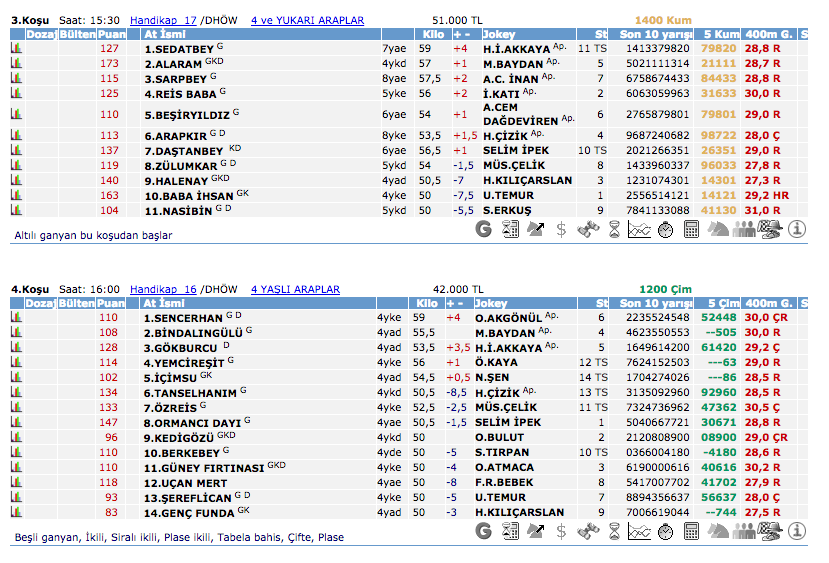The image size is (829, 563).
Task: Open bar chart icon beside 1.SEDATBEY
Action: coord(16,48)
